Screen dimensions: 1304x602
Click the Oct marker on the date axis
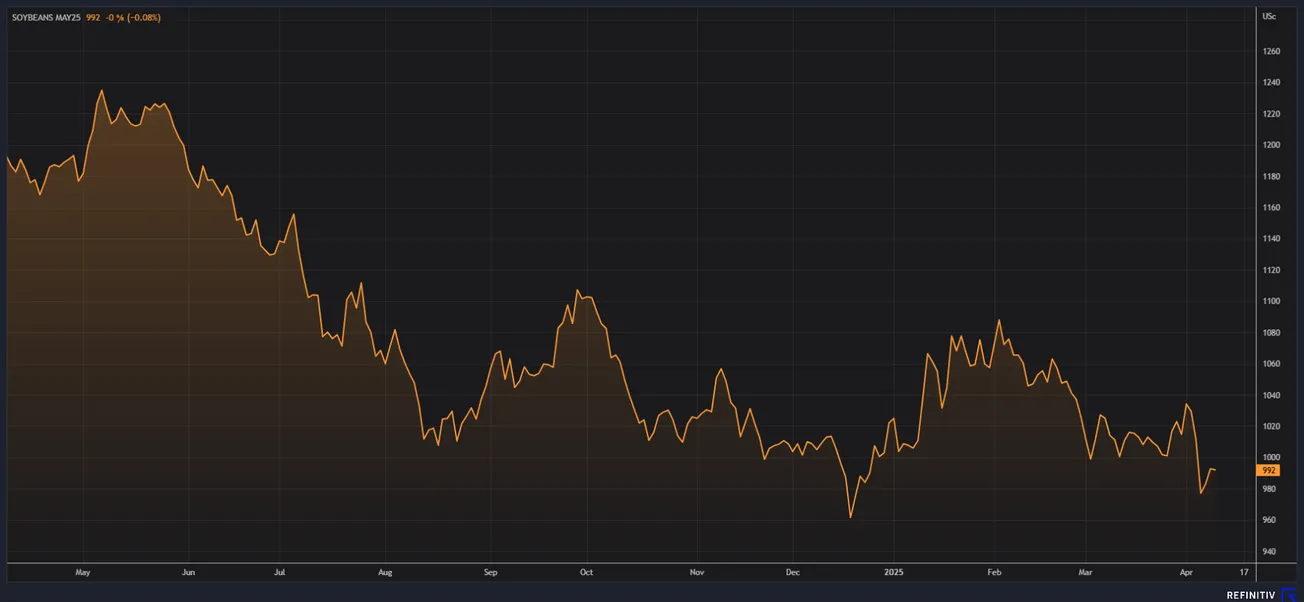pyautogui.click(x=586, y=572)
